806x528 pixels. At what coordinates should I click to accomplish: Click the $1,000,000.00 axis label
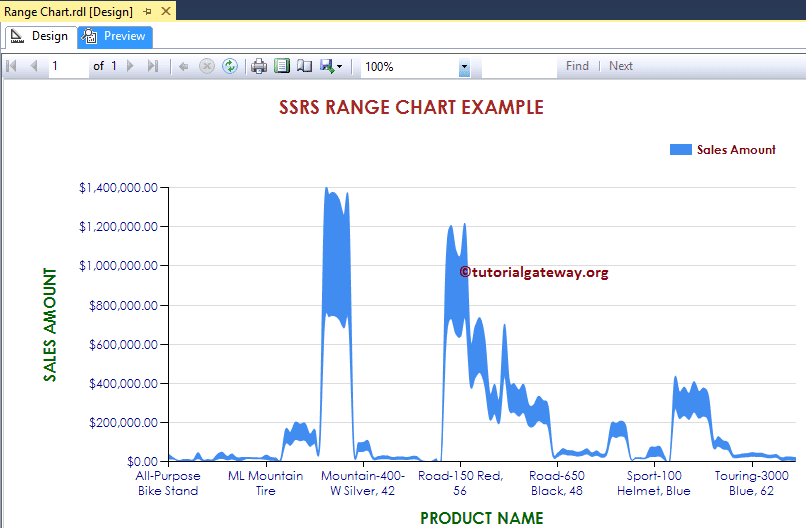pyautogui.click(x=118, y=266)
